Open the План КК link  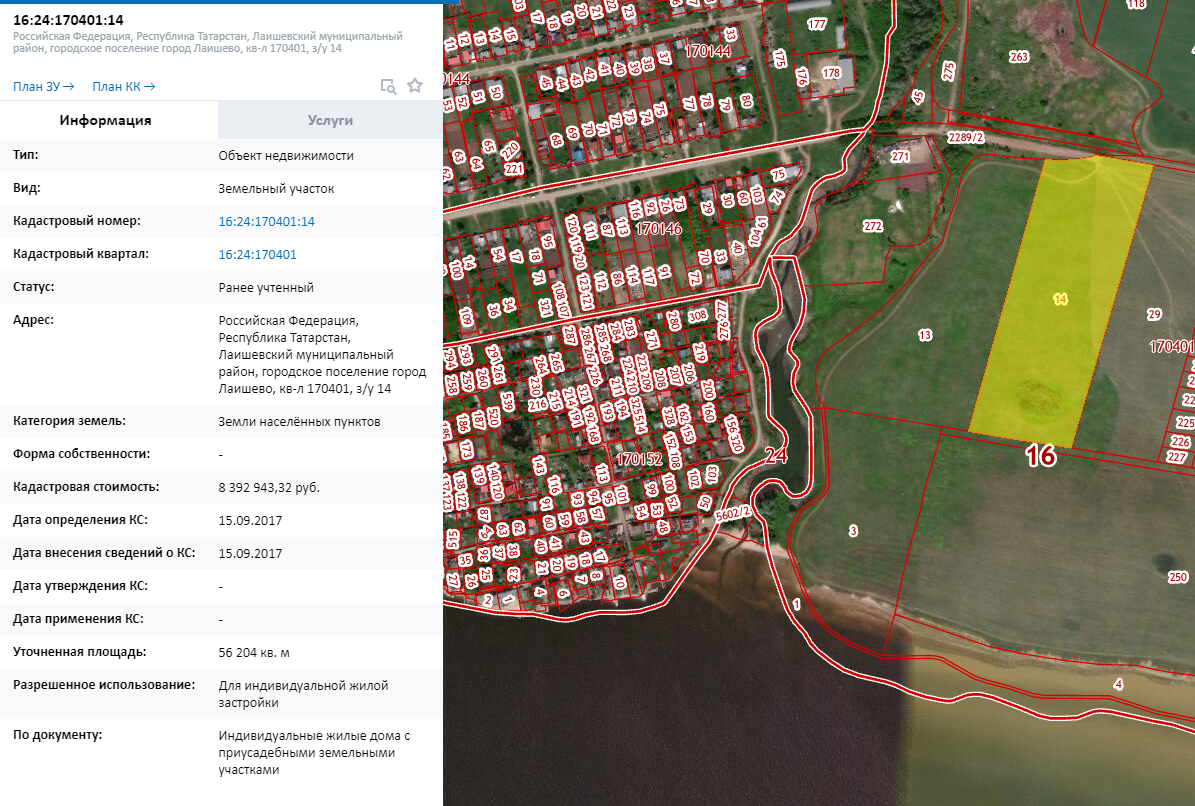tap(123, 86)
